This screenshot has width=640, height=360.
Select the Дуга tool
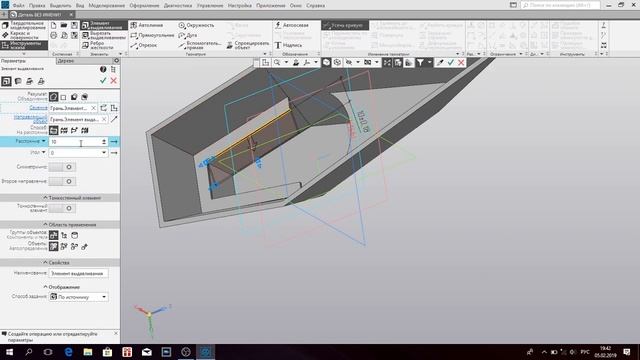click(x=188, y=36)
